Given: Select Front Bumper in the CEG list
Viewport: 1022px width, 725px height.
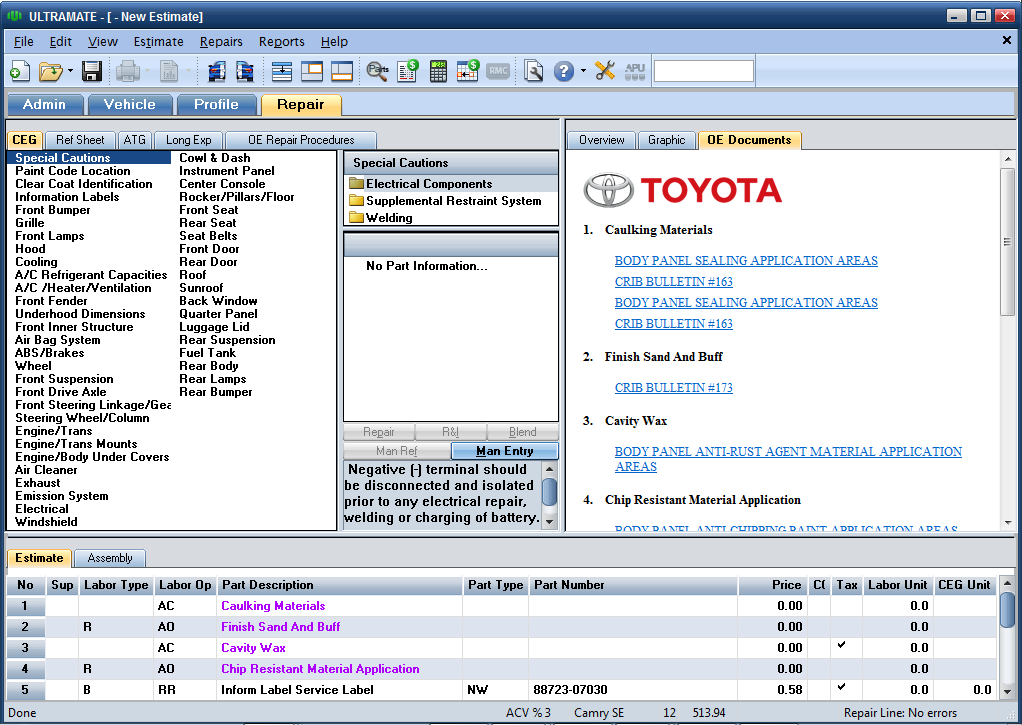Looking at the screenshot, I should [53, 210].
